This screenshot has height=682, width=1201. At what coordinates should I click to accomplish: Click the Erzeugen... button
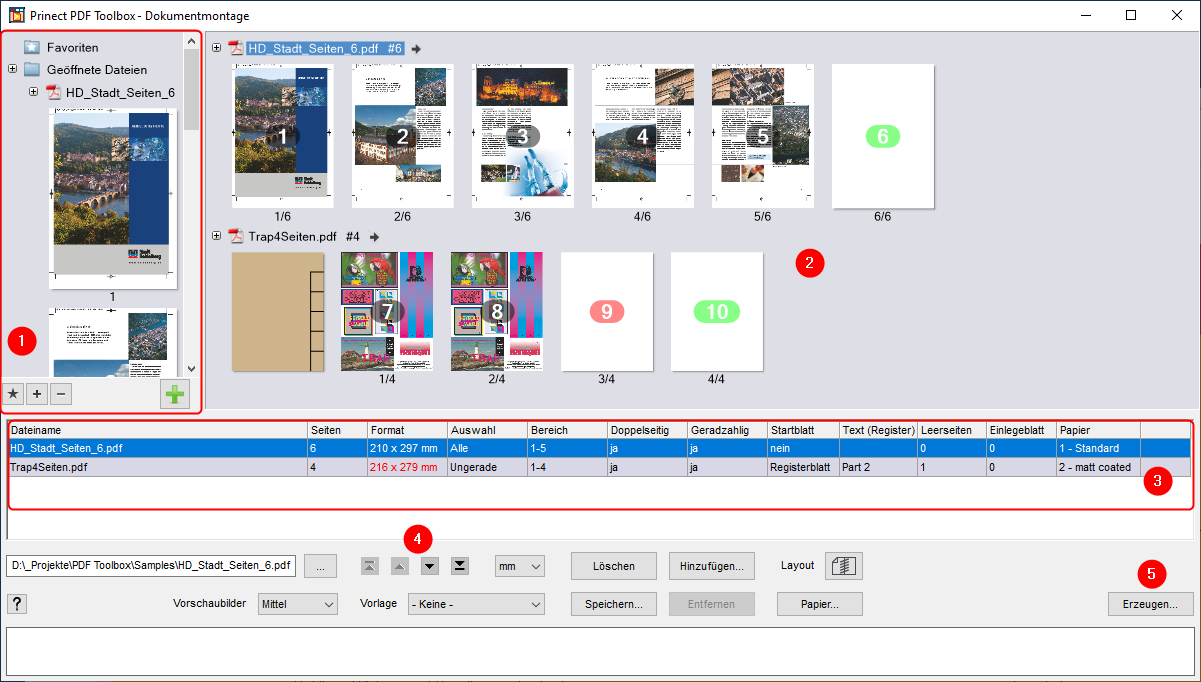tap(1151, 604)
